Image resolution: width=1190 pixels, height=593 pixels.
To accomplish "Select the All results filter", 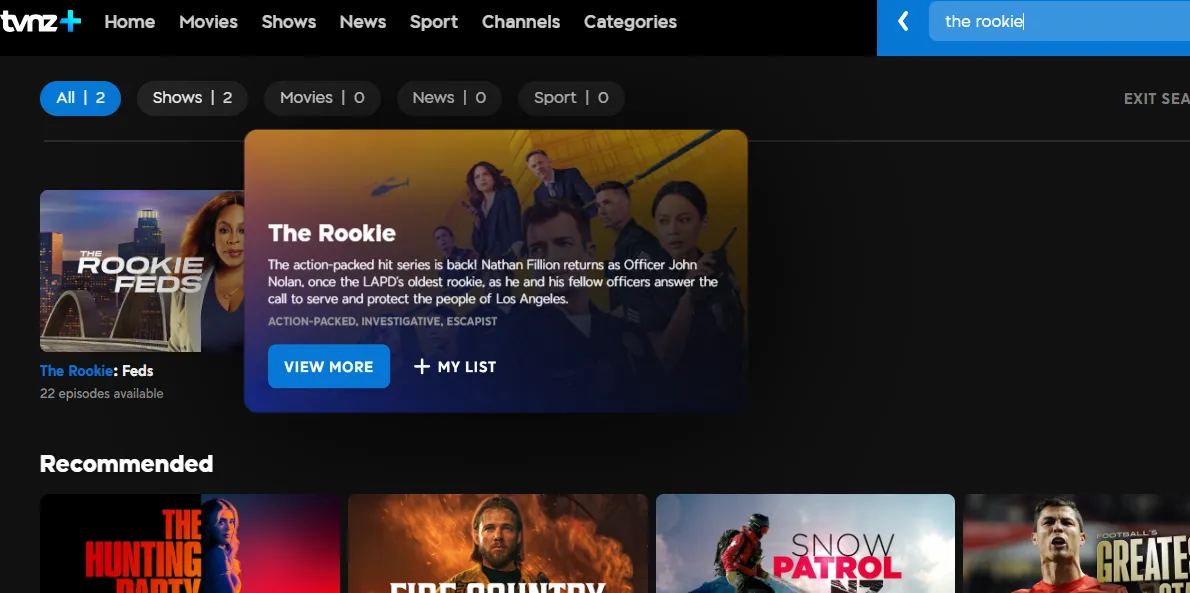I will coord(80,98).
